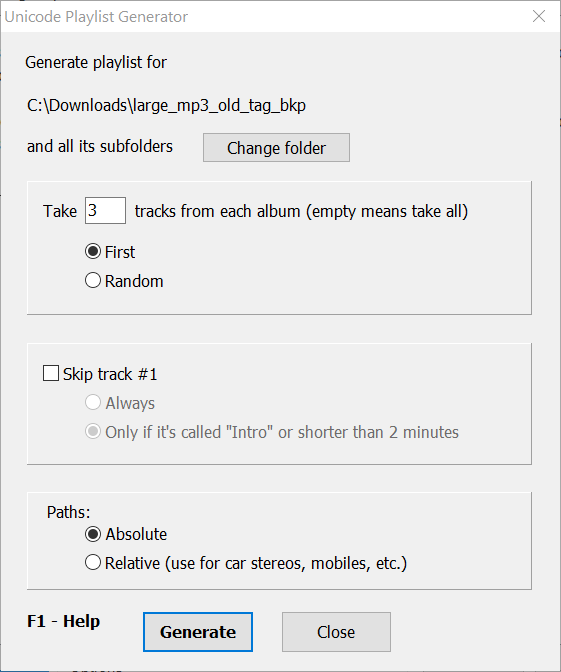Close the dialog with the title bar X
561x672 pixels.
[x=539, y=16]
